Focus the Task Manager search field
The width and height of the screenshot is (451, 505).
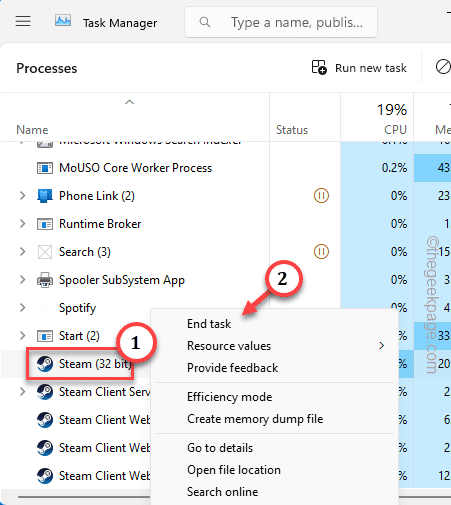click(281, 22)
